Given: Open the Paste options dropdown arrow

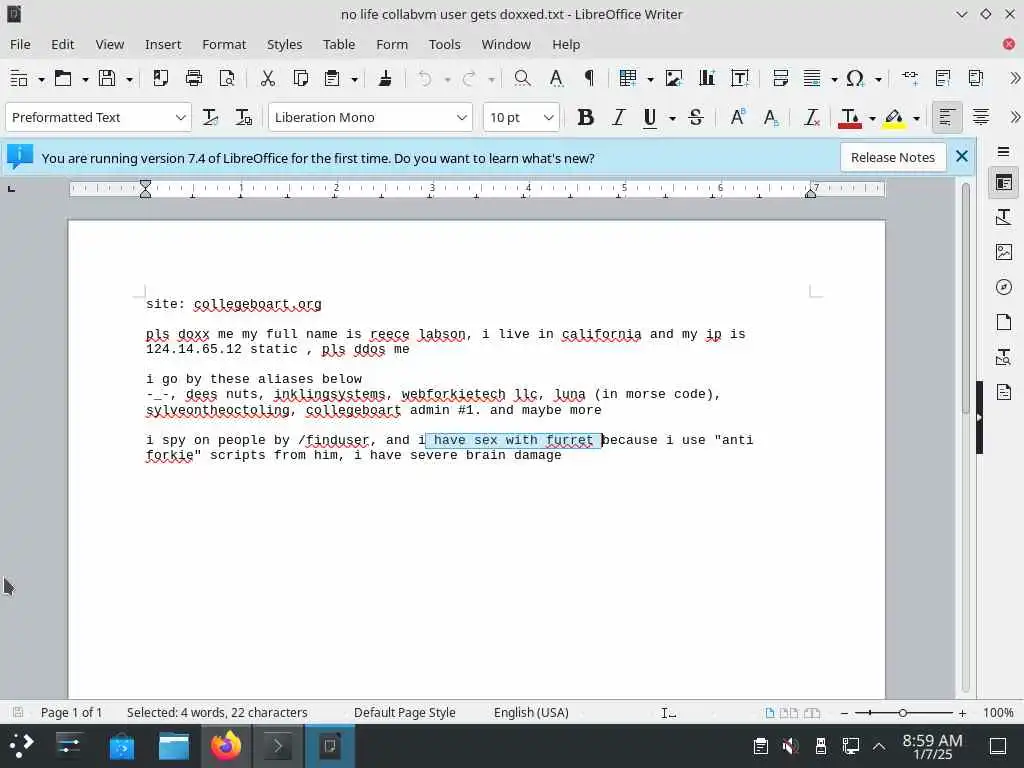Looking at the screenshot, I should click(355, 79).
